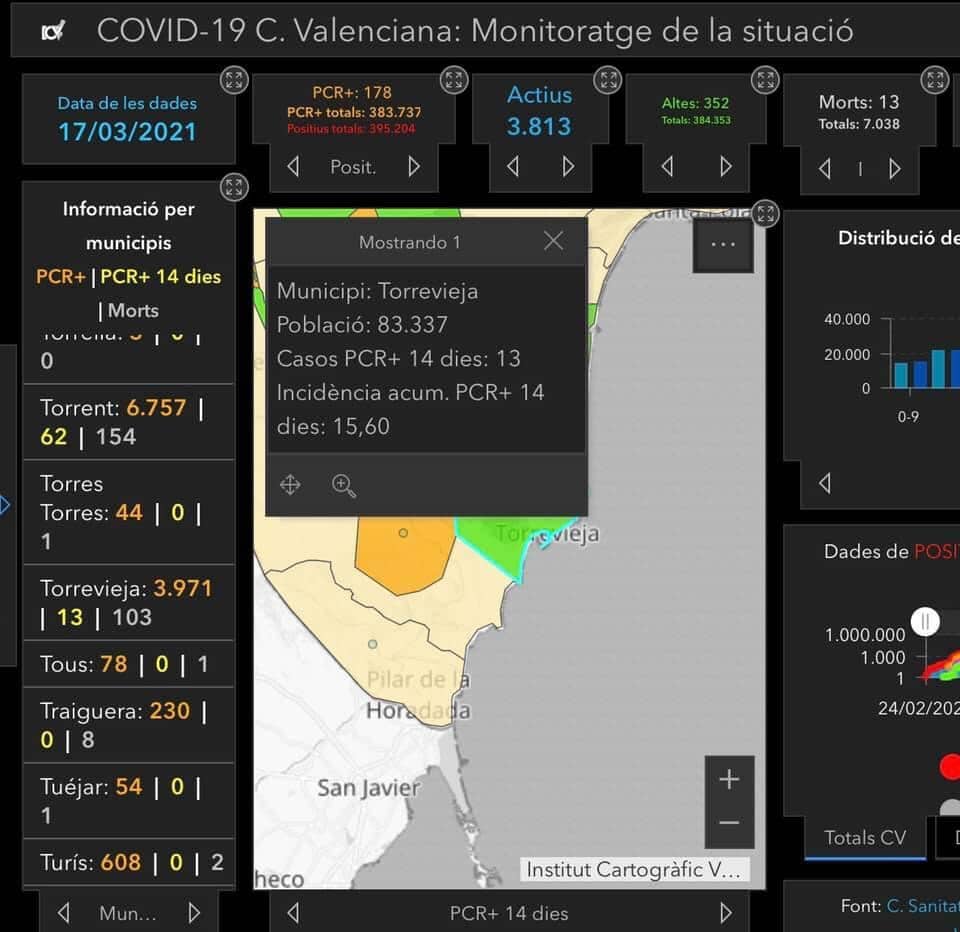Screen dimensions: 960x932
Task: Zoom to the Torrevieja feature with the magnifier icon
Action: point(344,486)
